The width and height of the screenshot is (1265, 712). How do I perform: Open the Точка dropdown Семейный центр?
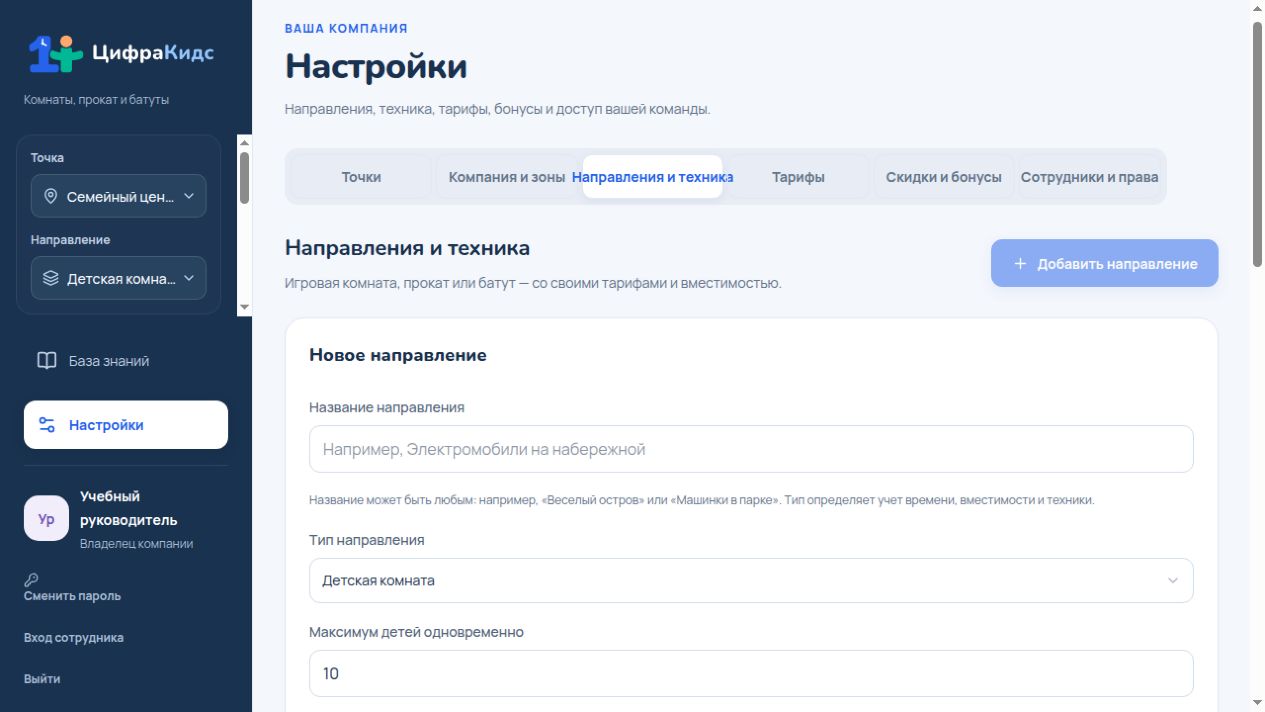[x=119, y=197]
